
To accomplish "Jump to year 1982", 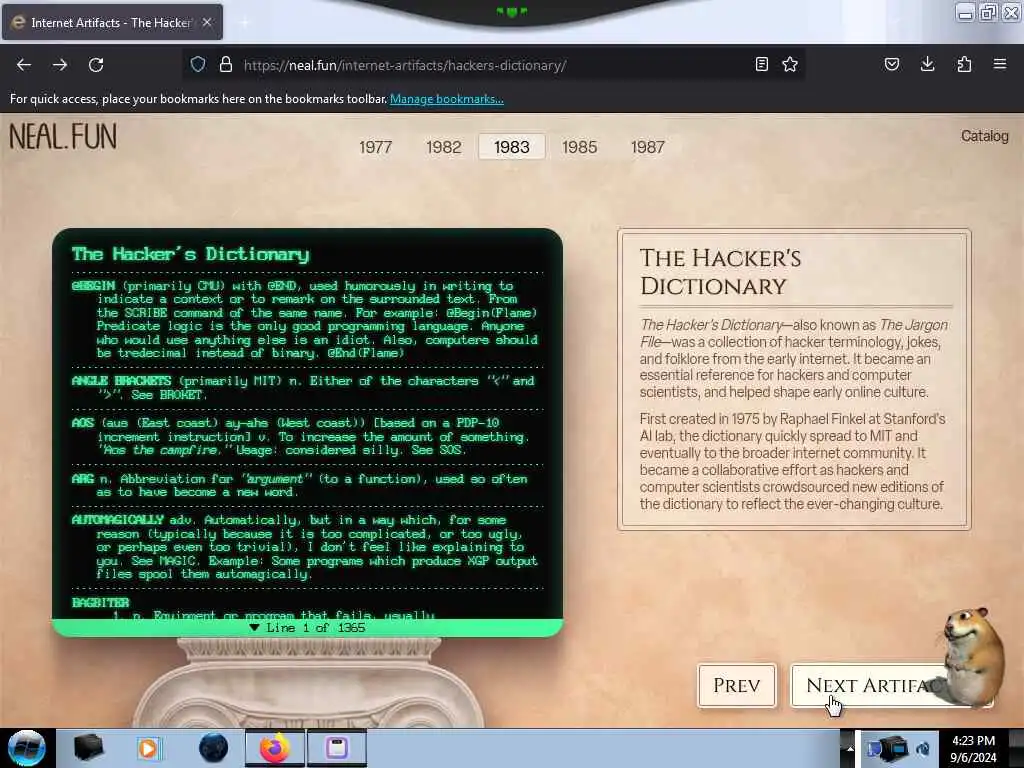I will pyautogui.click(x=443, y=147).
